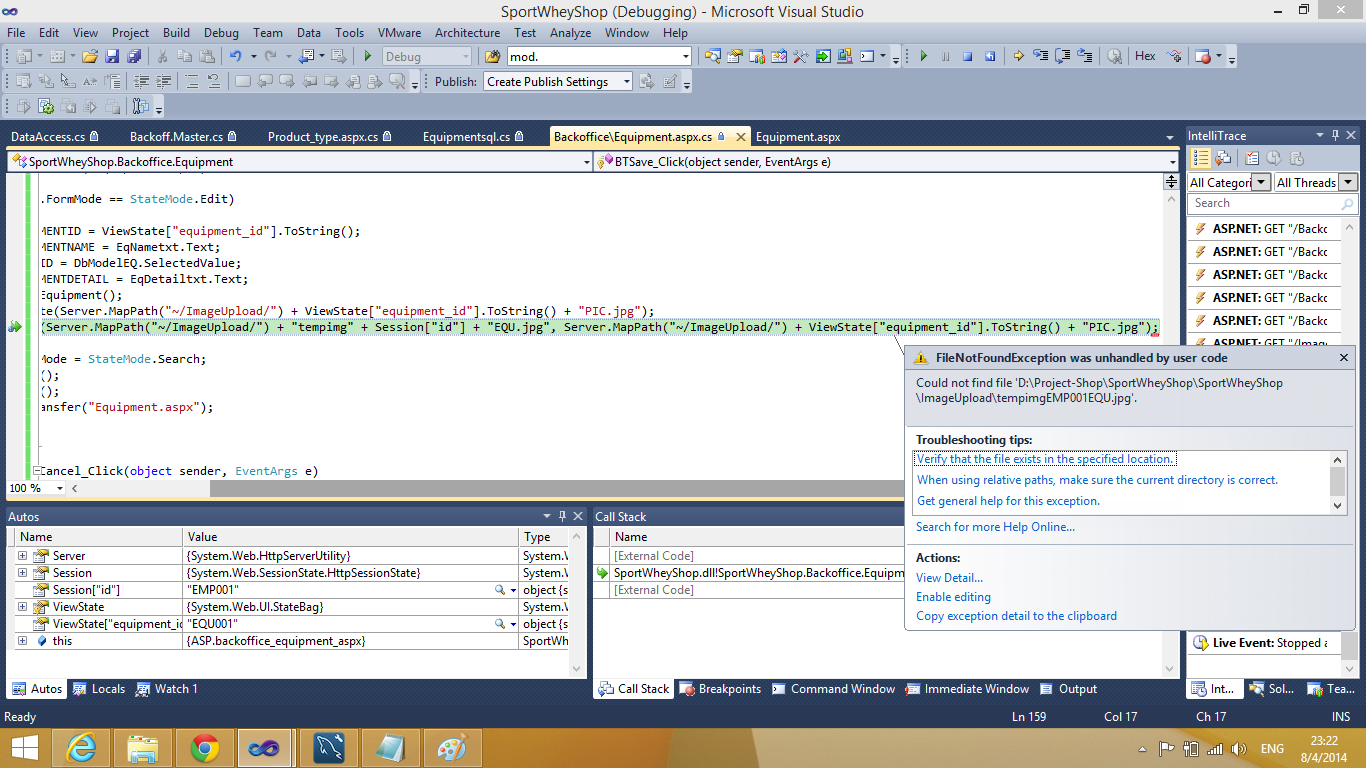1366x768 pixels.
Task: Open the All Threads filter dropdown
Action: (1348, 182)
